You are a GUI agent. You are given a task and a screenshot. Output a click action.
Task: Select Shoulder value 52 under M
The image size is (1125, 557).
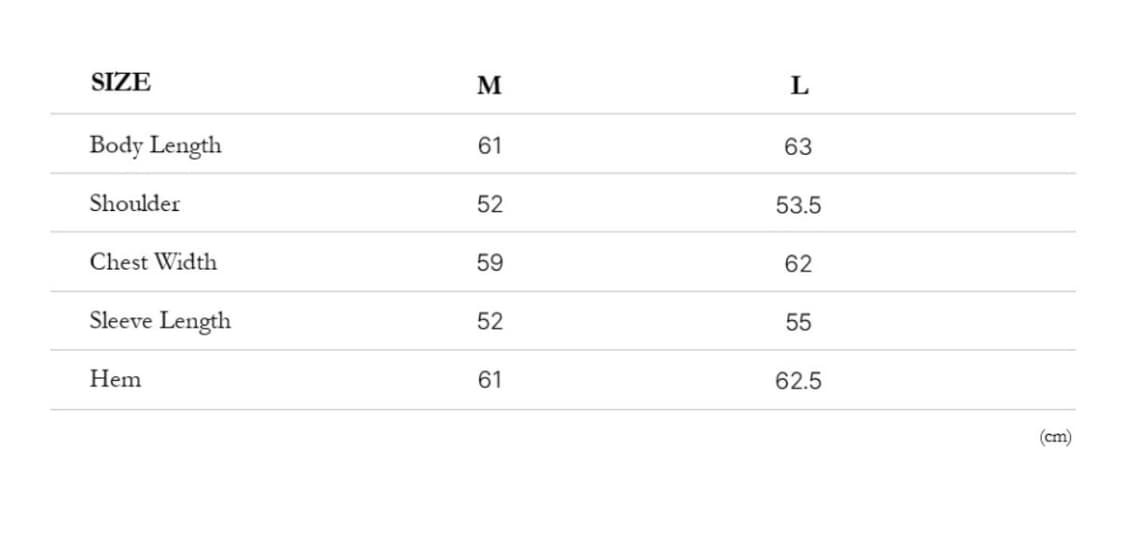pyautogui.click(x=489, y=205)
